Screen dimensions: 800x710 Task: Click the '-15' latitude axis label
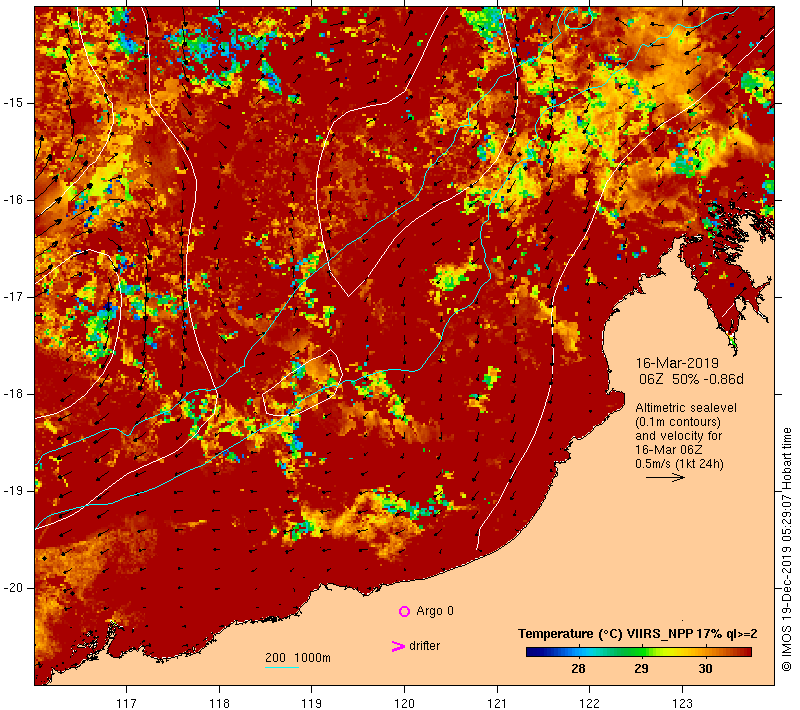(13, 103)
